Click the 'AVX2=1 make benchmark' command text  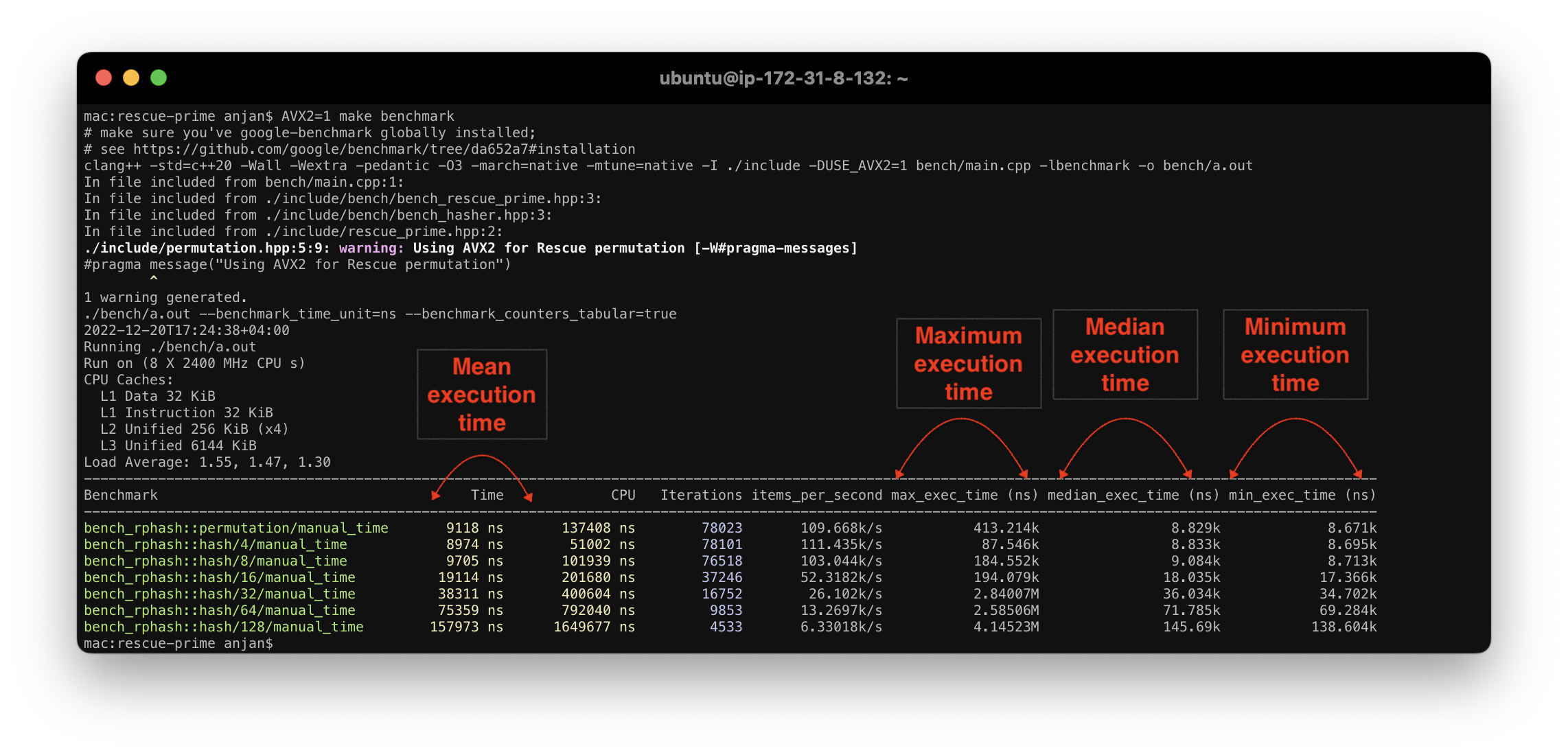click(368, 116)
